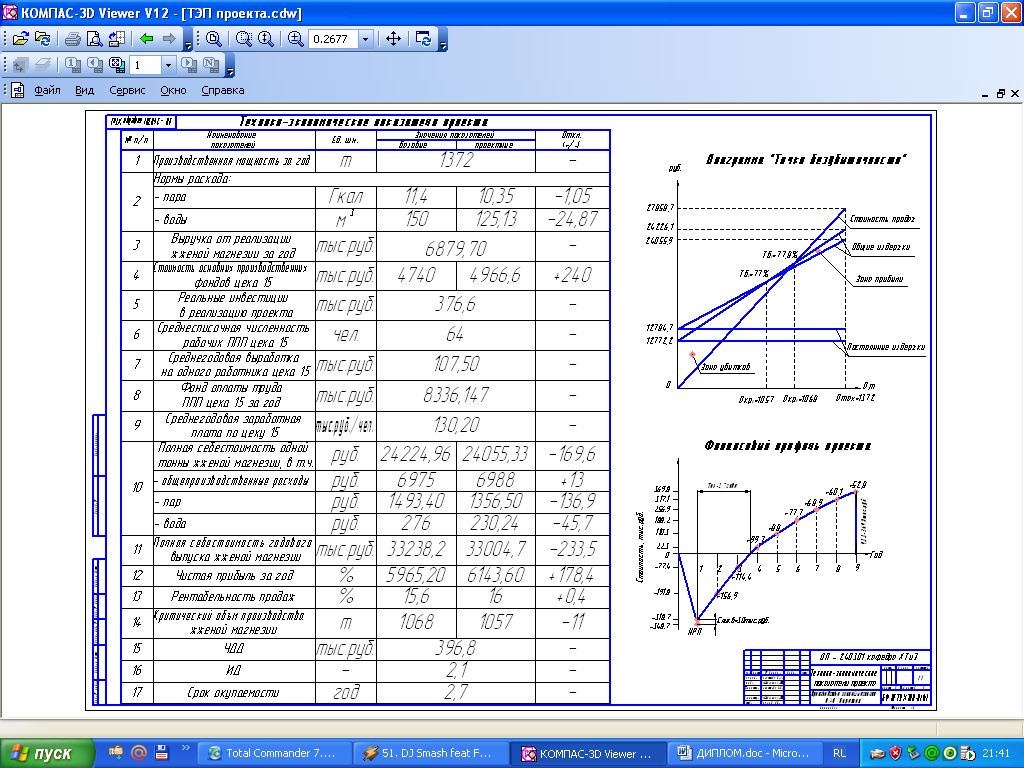Click the green Back arrow
Screen dimensions: 1024x768
point(146,39)
